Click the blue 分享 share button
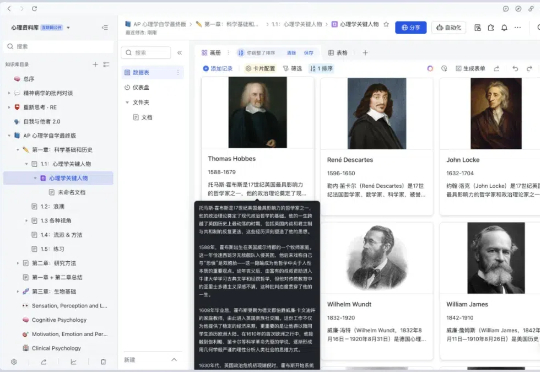540x372 pixels. pyautogui.click(x=411, y=28)
